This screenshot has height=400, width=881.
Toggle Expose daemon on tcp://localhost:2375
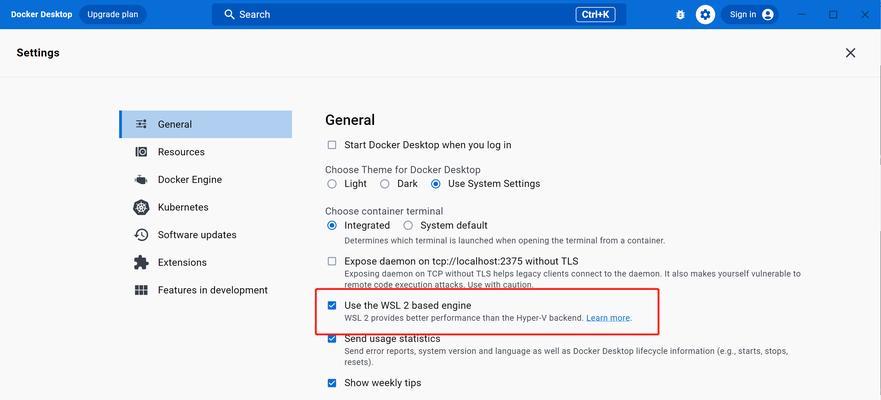tap(332, 261)
